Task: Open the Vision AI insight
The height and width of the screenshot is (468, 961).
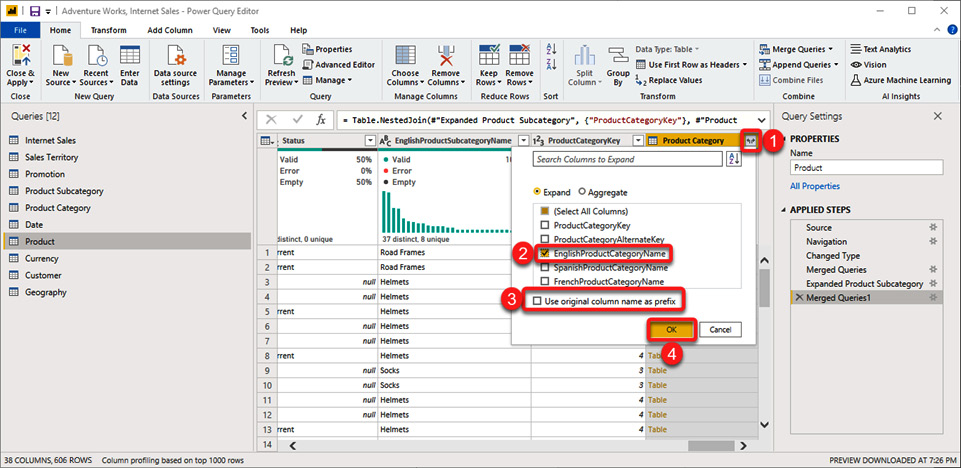Action: click(x=868, y=64)
